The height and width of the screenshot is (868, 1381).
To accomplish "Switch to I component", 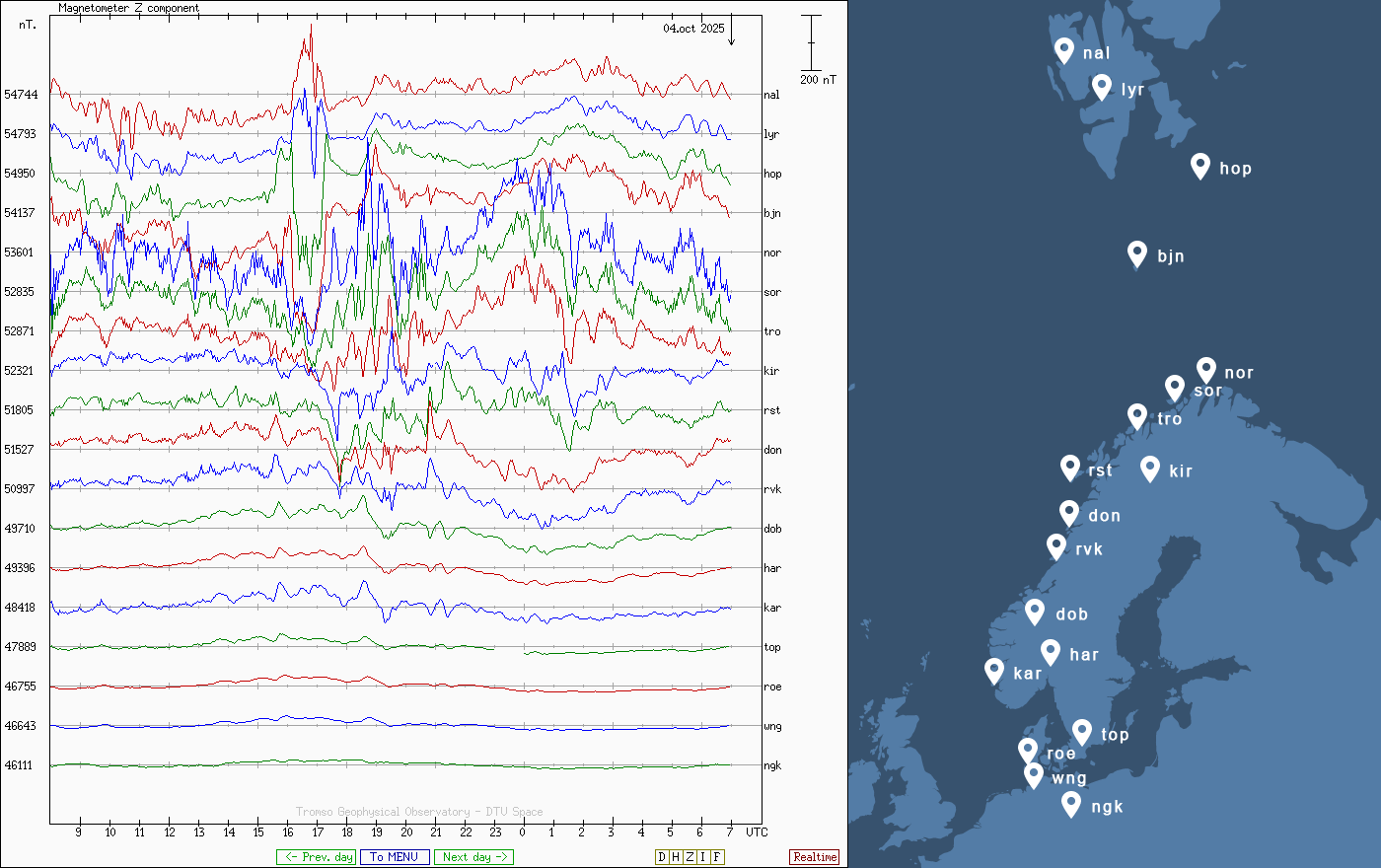I will coord(703,857).
